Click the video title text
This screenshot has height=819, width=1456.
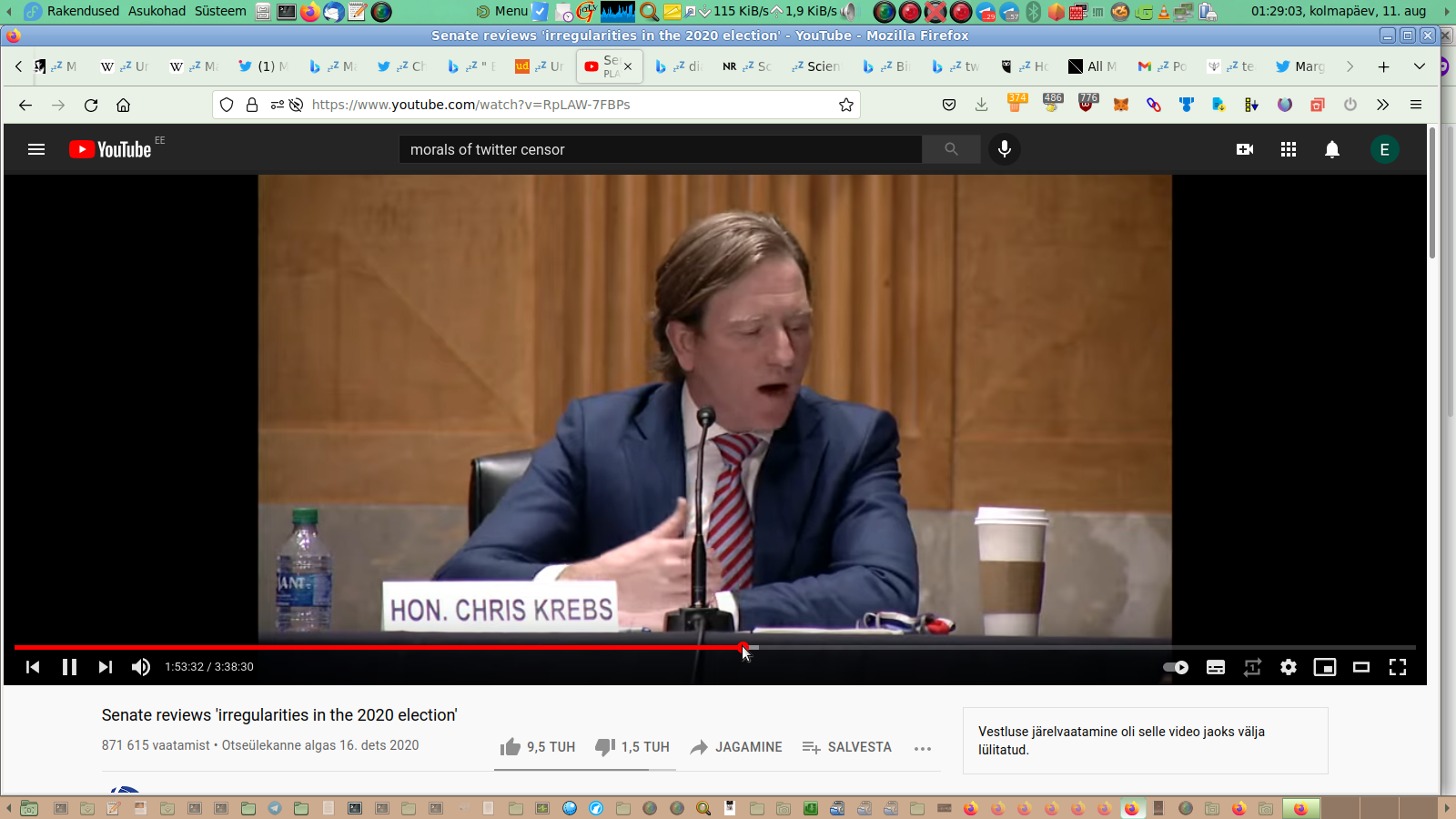279,715
